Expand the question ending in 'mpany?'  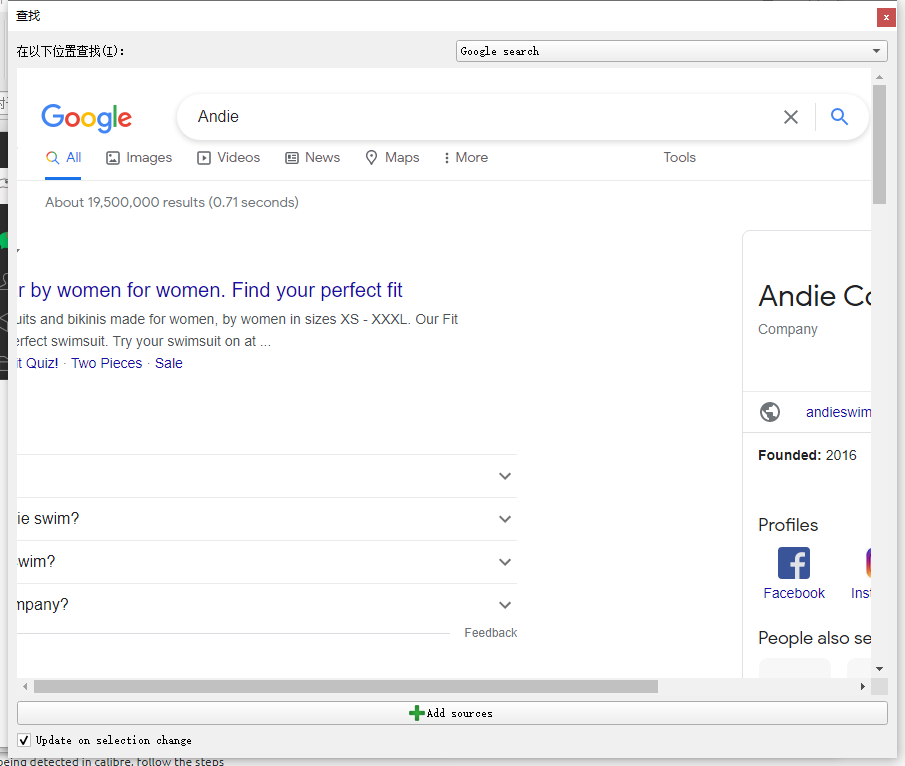[505, 605]
